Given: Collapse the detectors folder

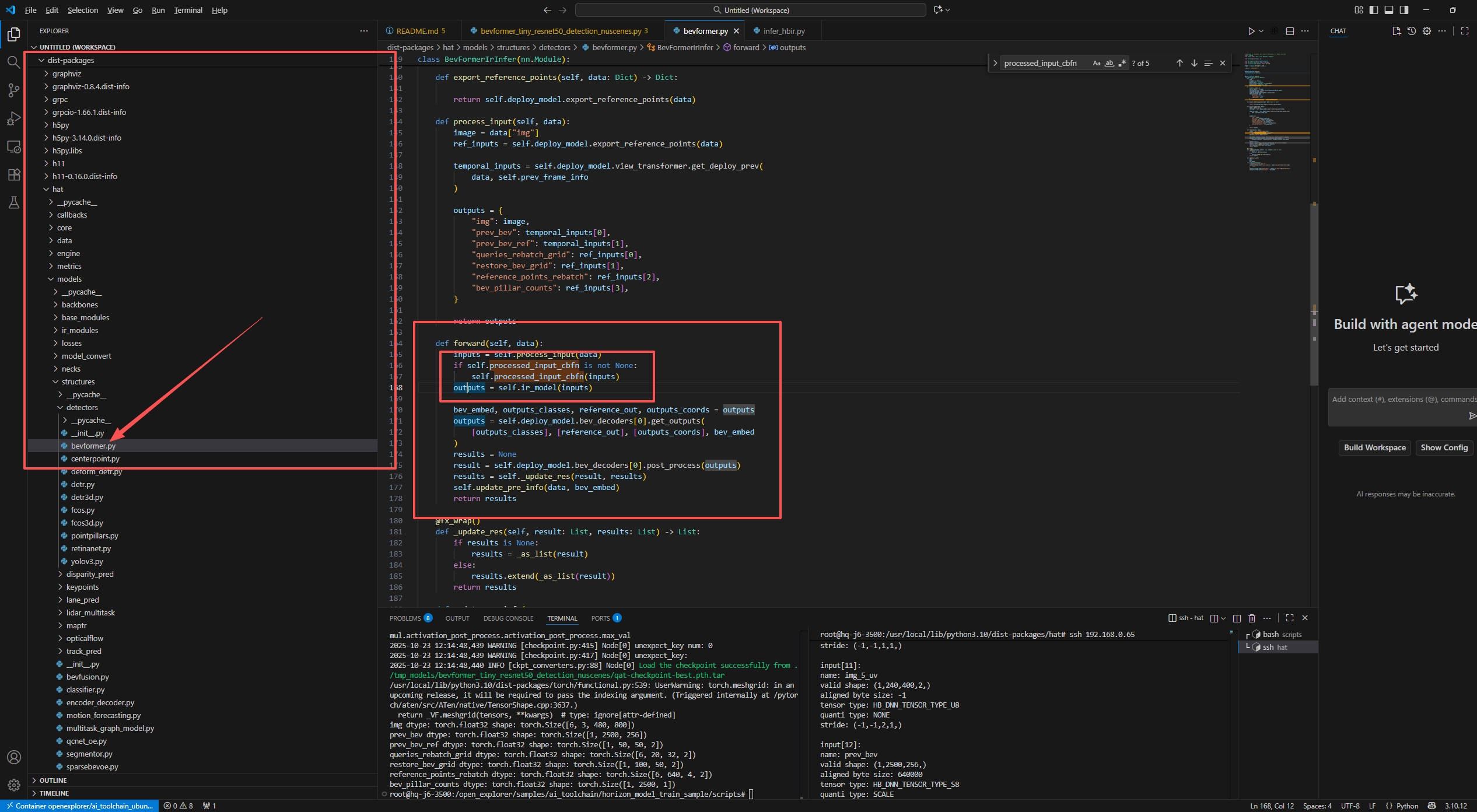Looking at the screenshot, I should click(82, 407).
